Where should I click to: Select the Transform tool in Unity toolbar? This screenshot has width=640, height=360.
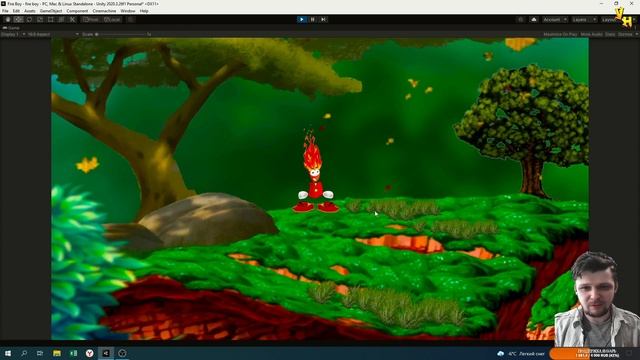click(x=61, y=19)
